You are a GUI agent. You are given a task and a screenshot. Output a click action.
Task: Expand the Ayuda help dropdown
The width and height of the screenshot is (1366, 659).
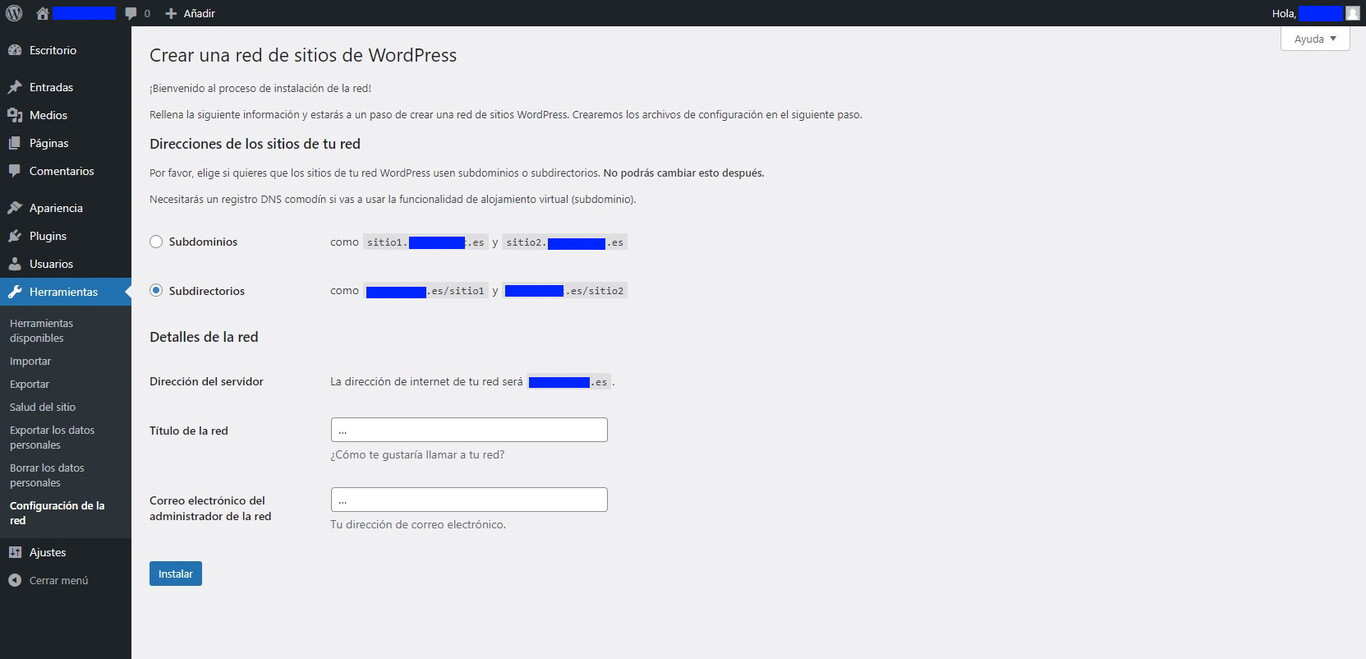click(1315, 39)
